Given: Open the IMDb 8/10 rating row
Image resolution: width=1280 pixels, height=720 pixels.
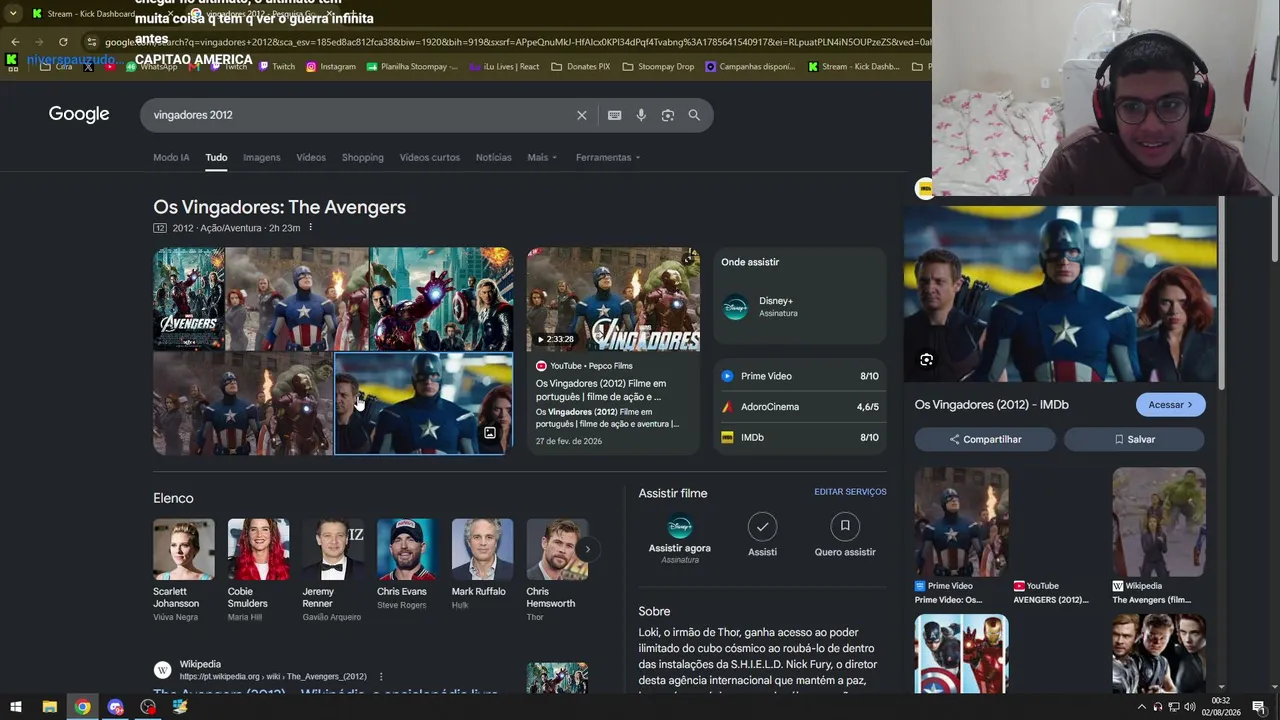Looking at the screenshot, I should [800, 437].
